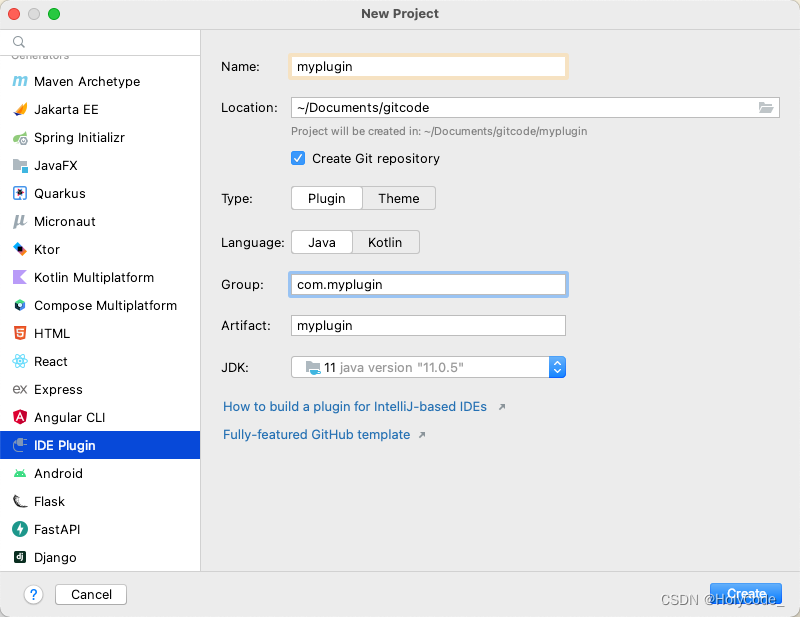The width and height of the screenshot is (800, 617).
Task: Open help via question mark button
Action: click(x=33, y=595)
